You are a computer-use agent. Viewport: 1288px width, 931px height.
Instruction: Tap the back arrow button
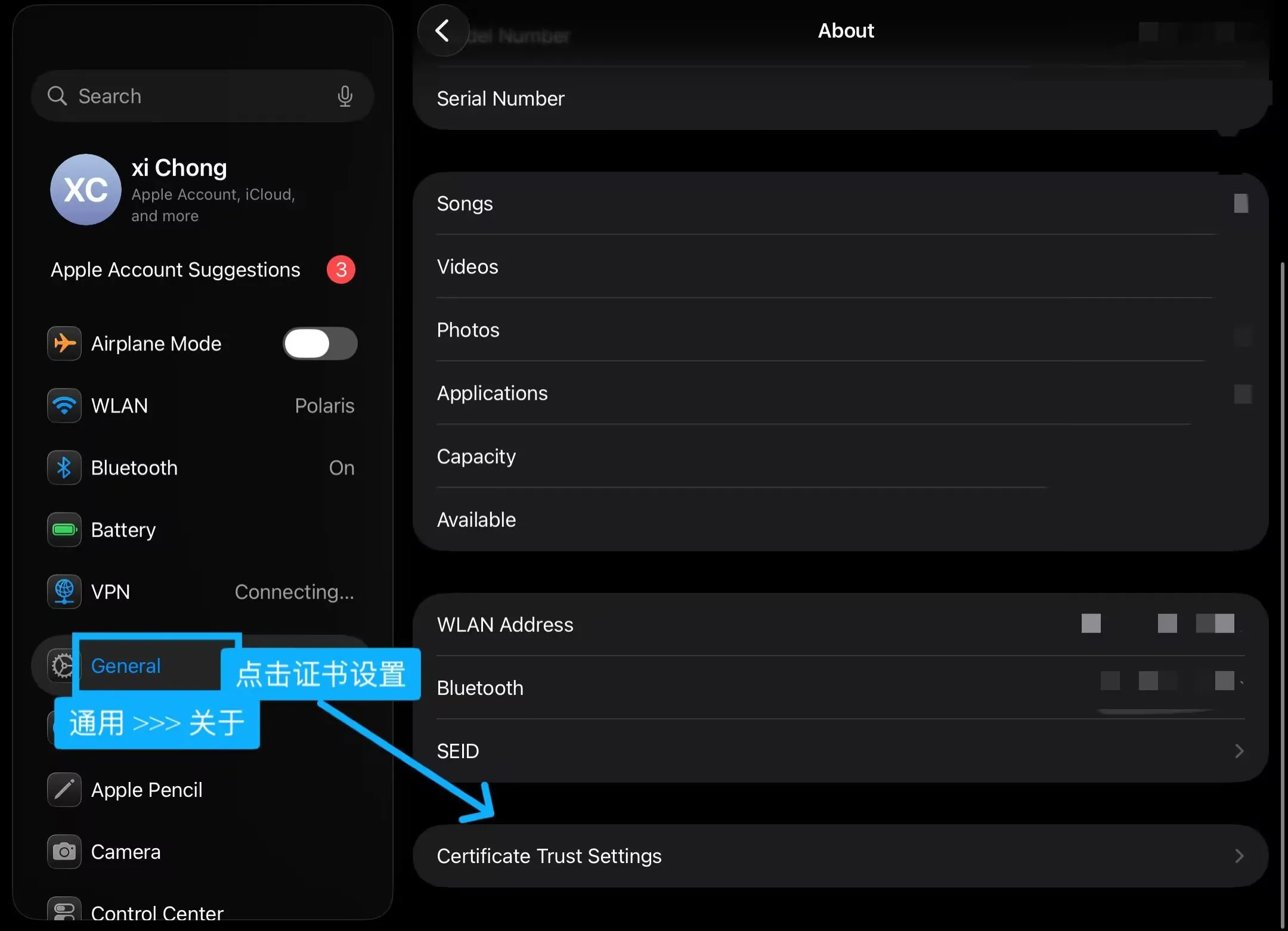click(442, 31)
